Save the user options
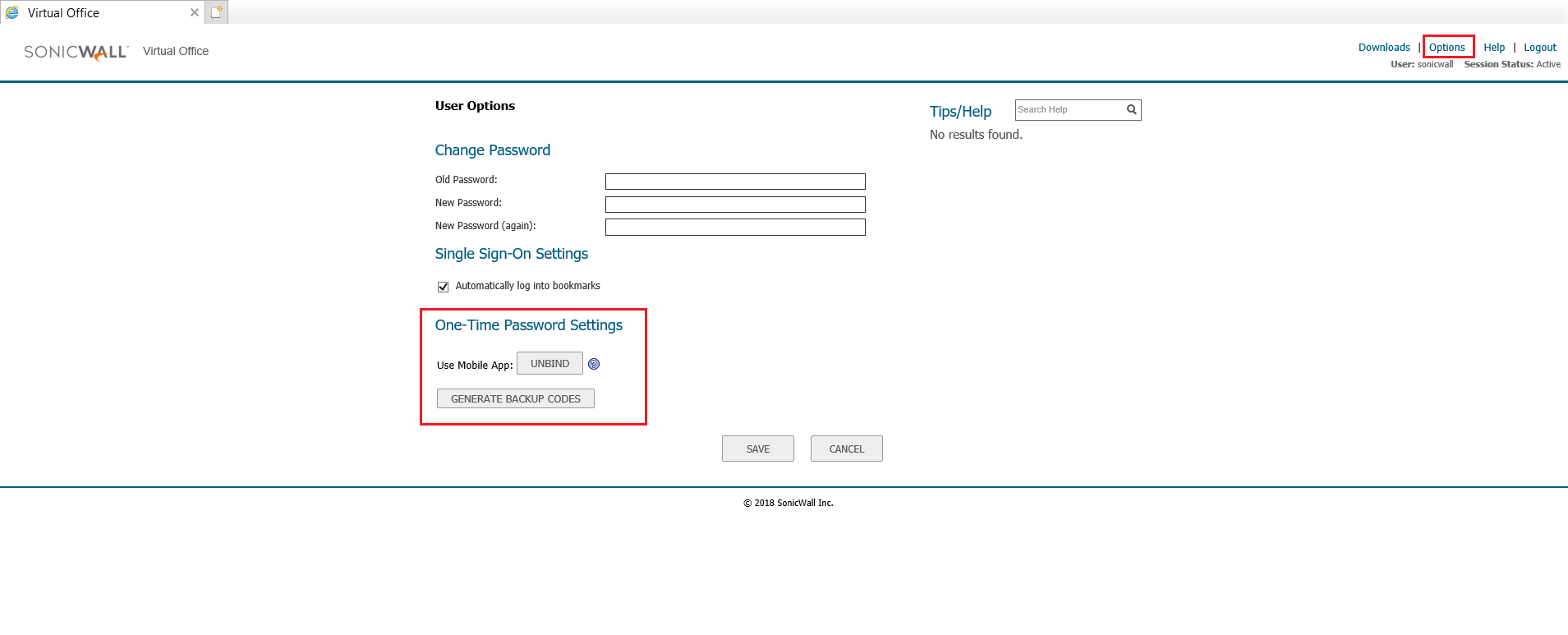The width and height of the screenshot is (1568, 635). pos(757,449)
